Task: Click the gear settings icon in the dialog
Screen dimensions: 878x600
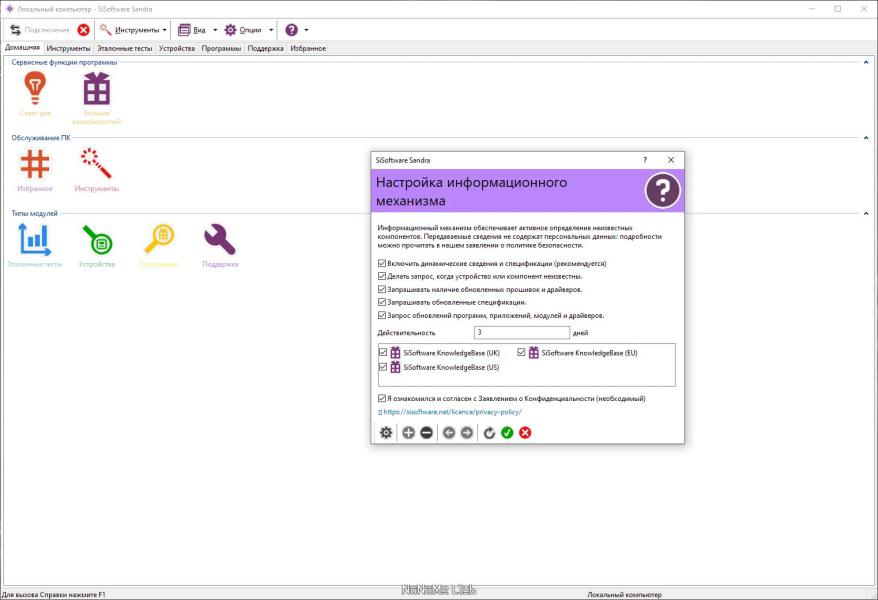Action: 386,433
